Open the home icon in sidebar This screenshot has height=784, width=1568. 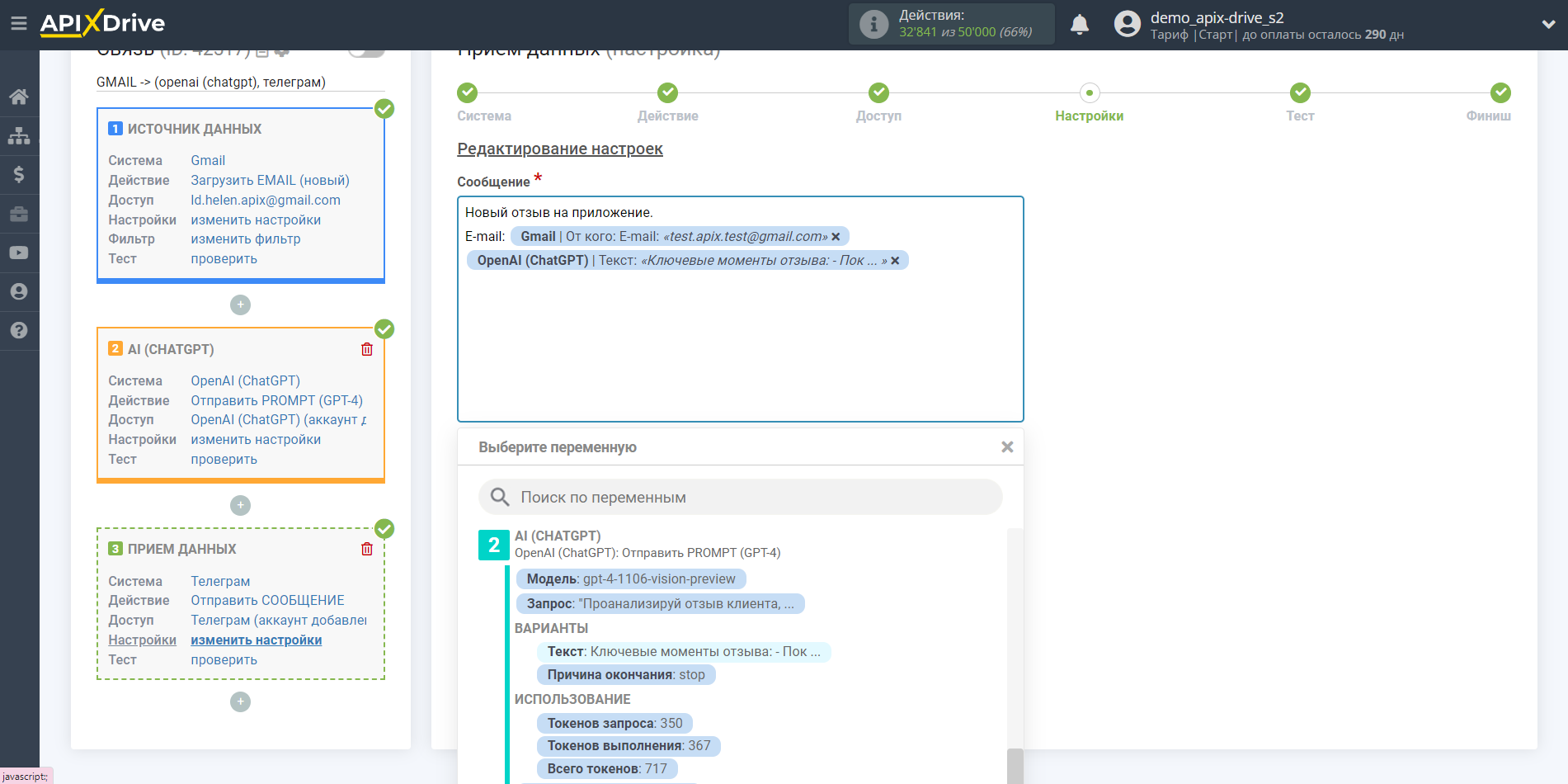[19, 97]
